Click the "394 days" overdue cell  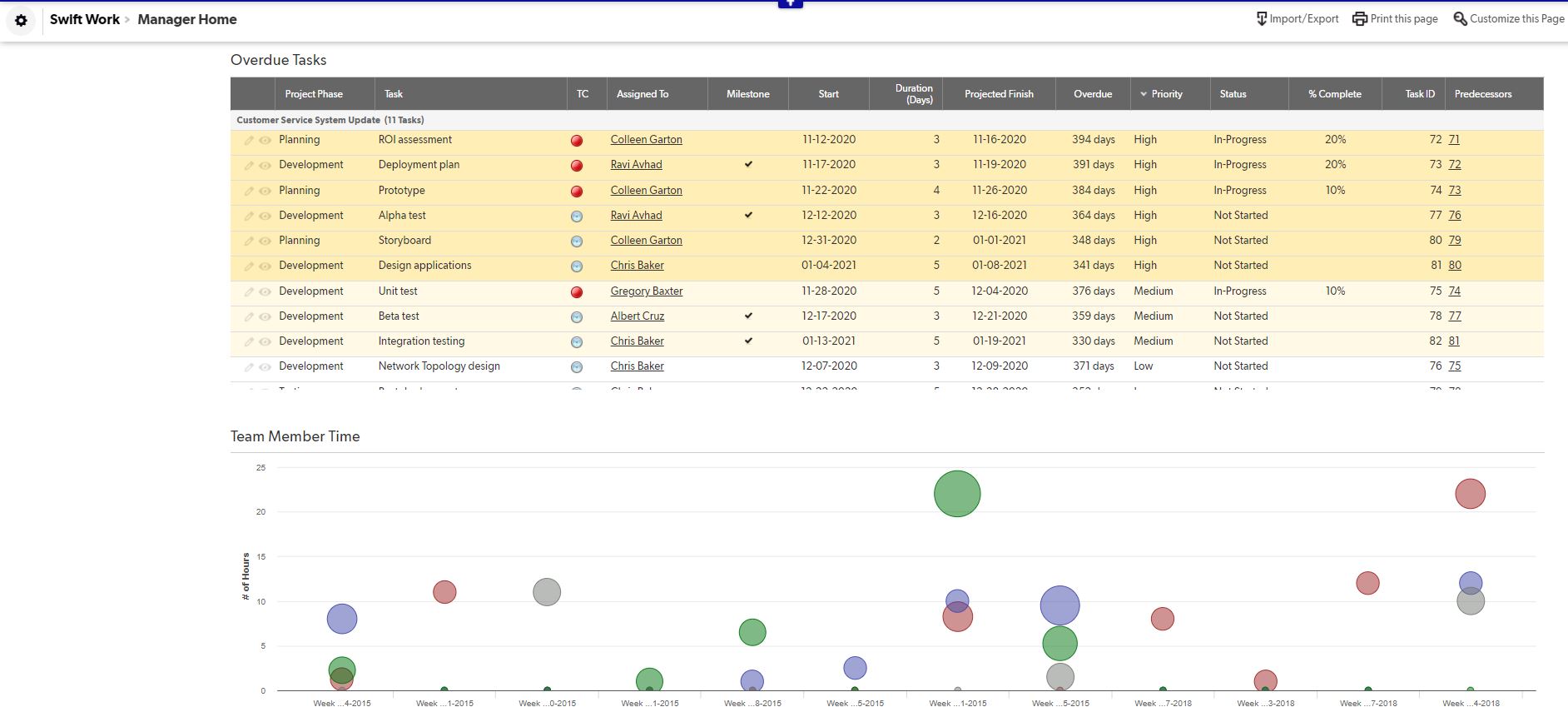(x=1094, y=140)
